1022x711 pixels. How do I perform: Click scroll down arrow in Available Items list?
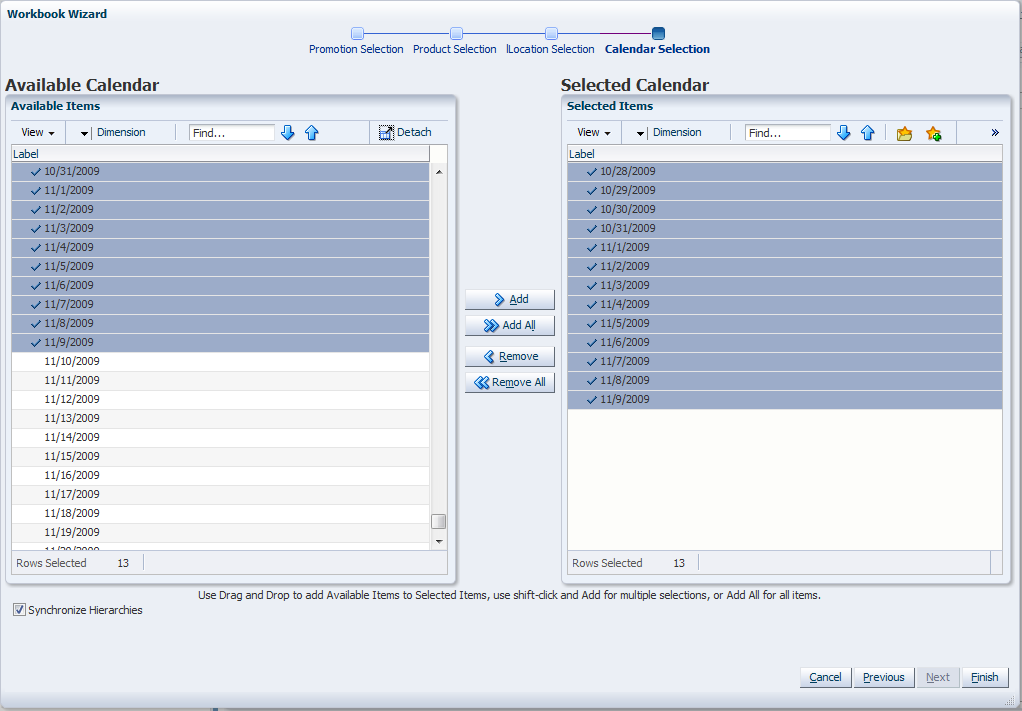coord(439,542)
